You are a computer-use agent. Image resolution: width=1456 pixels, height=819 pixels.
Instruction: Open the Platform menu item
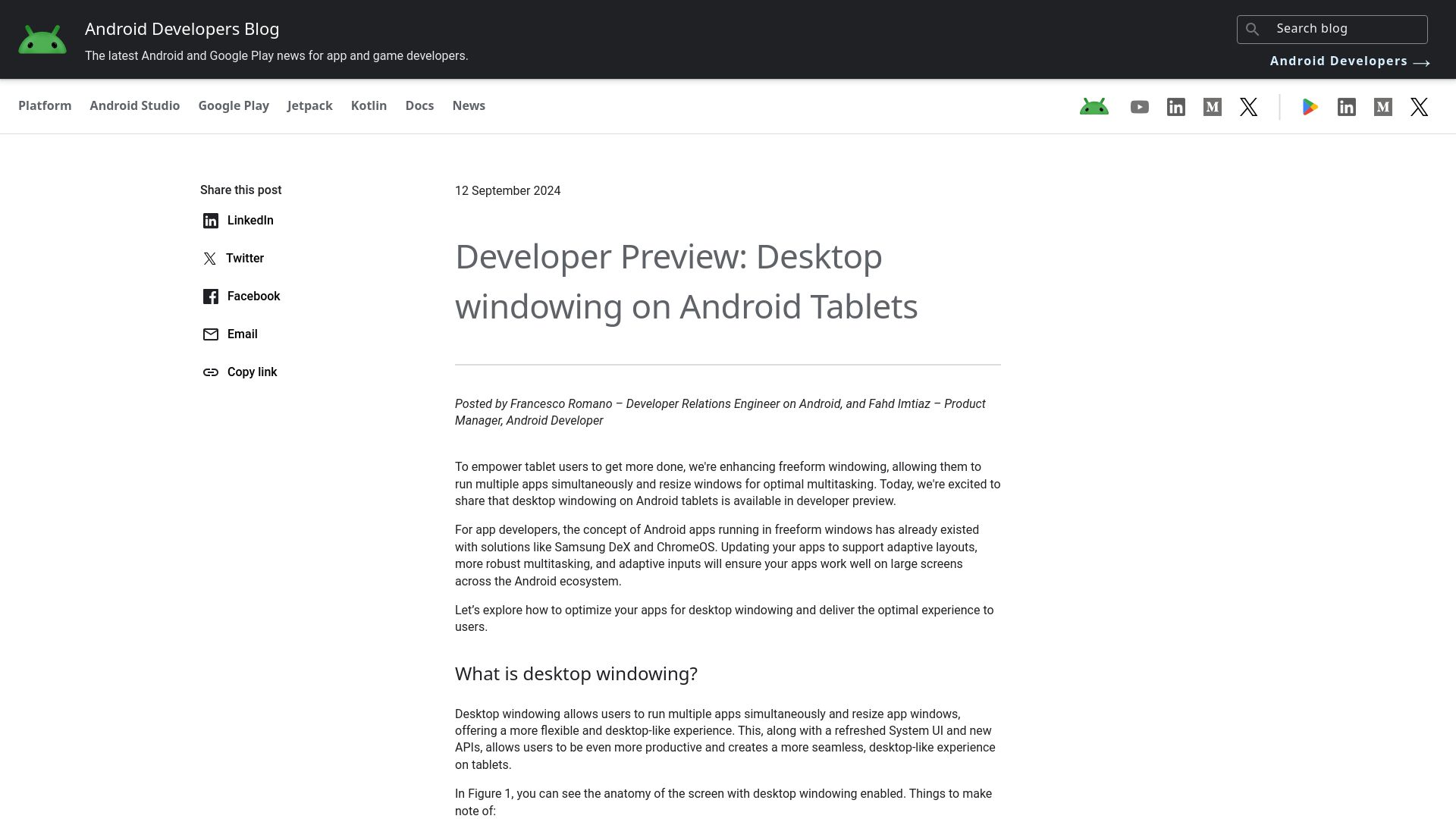point(45,105)
